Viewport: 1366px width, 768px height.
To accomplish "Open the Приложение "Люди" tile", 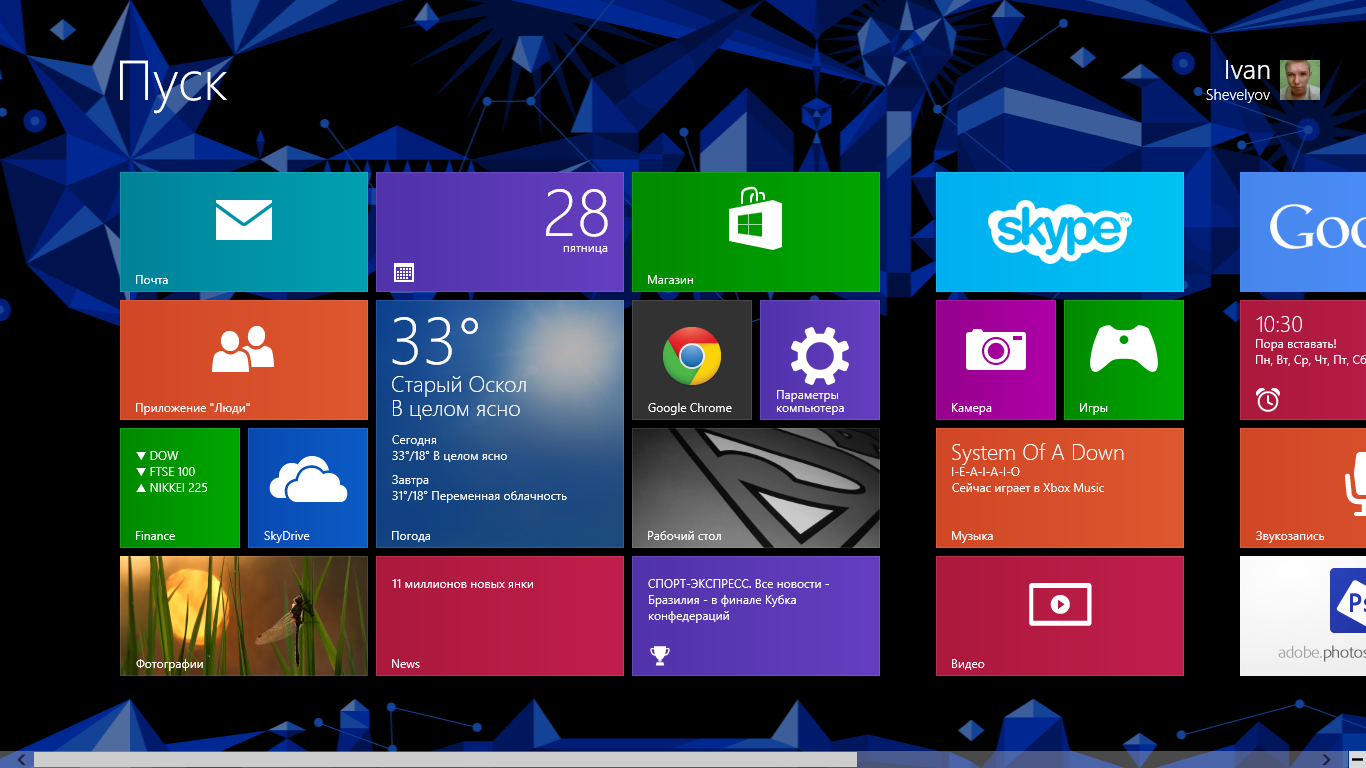I will (x=244, y=360).
